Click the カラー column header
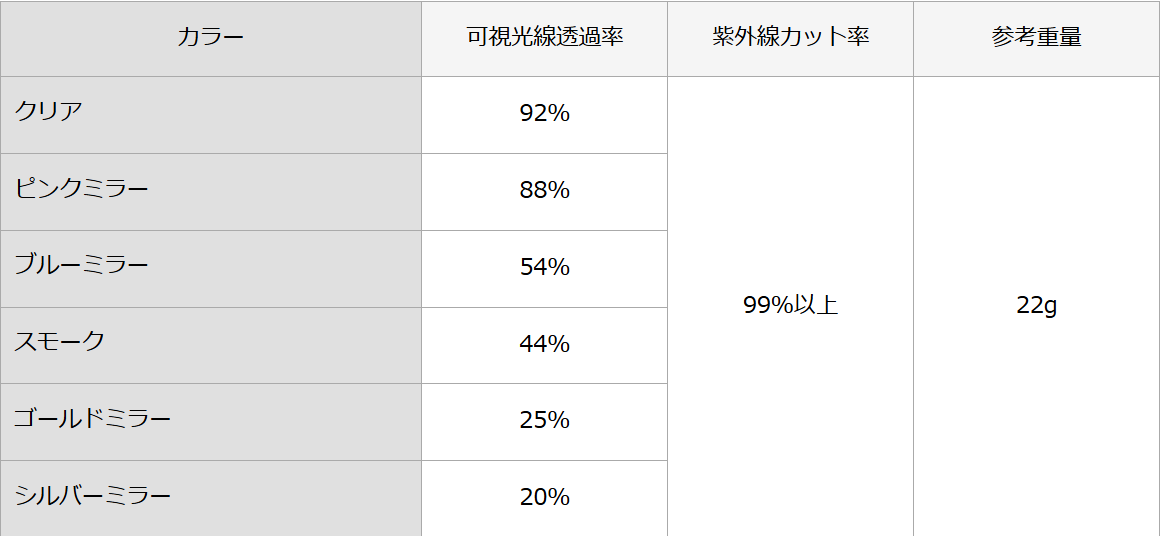This screenshot has width=1160, height=538. pyautogui.click(x=210, y=38)
